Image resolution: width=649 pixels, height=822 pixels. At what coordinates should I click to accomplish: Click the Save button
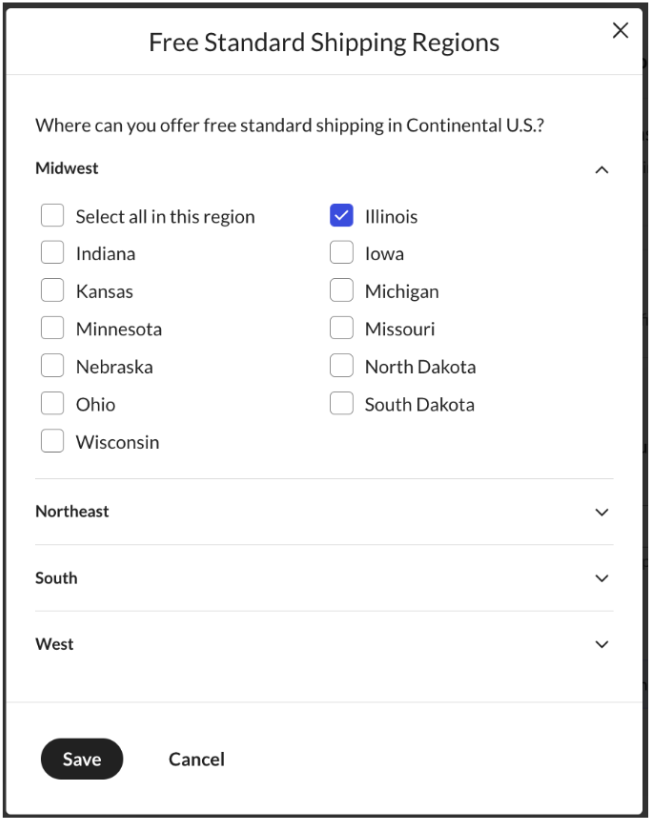point(82,759)
